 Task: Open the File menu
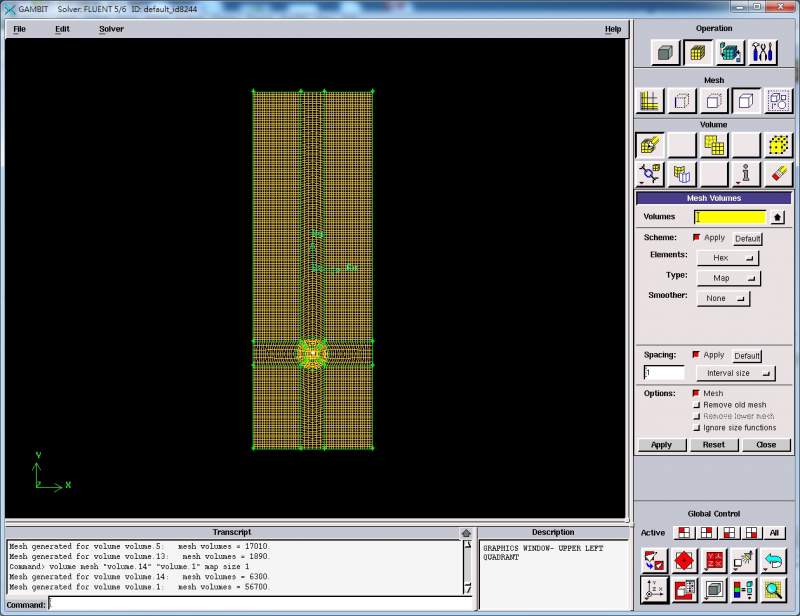click(19, 29)
